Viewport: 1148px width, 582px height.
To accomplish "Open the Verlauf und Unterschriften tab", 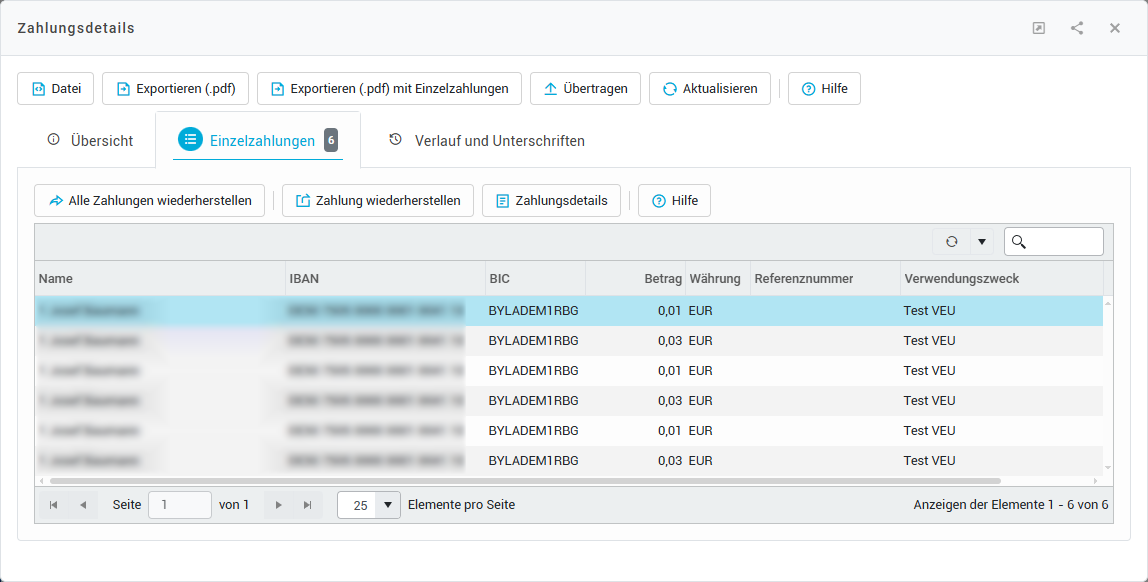I will click(486, 141).
